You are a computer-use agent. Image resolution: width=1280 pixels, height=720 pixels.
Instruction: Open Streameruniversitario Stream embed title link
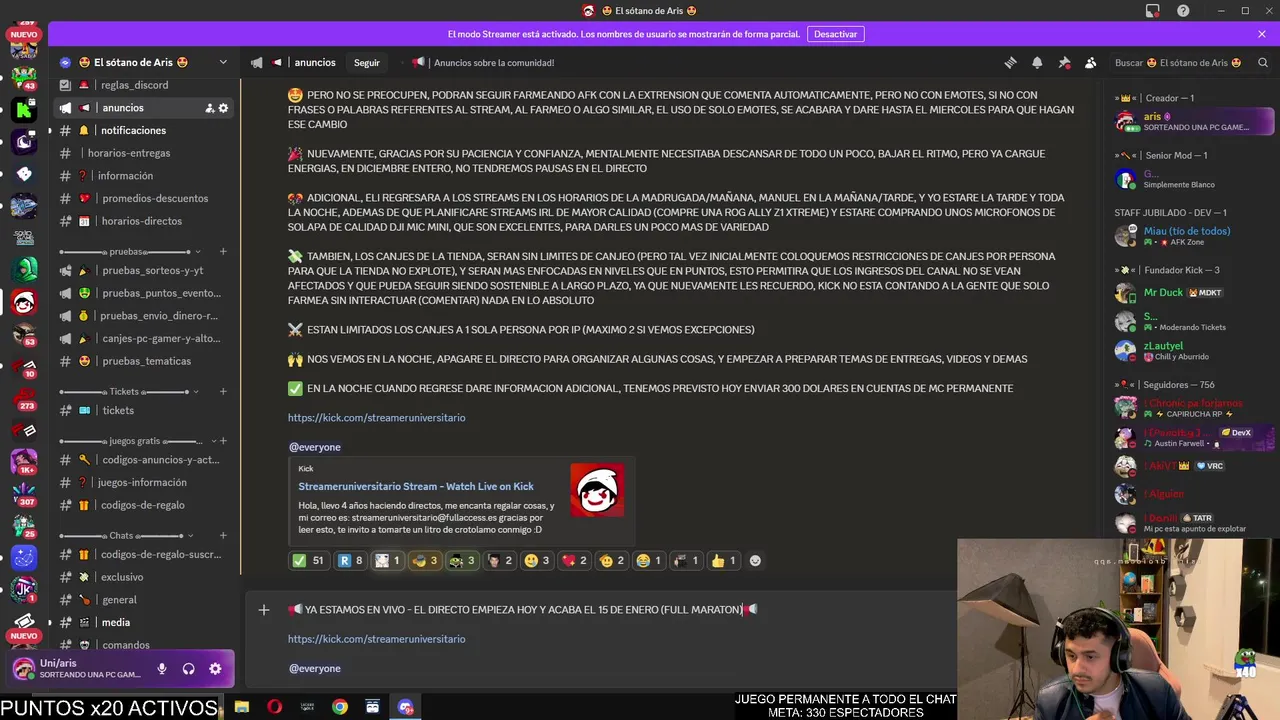coord(416,486)
